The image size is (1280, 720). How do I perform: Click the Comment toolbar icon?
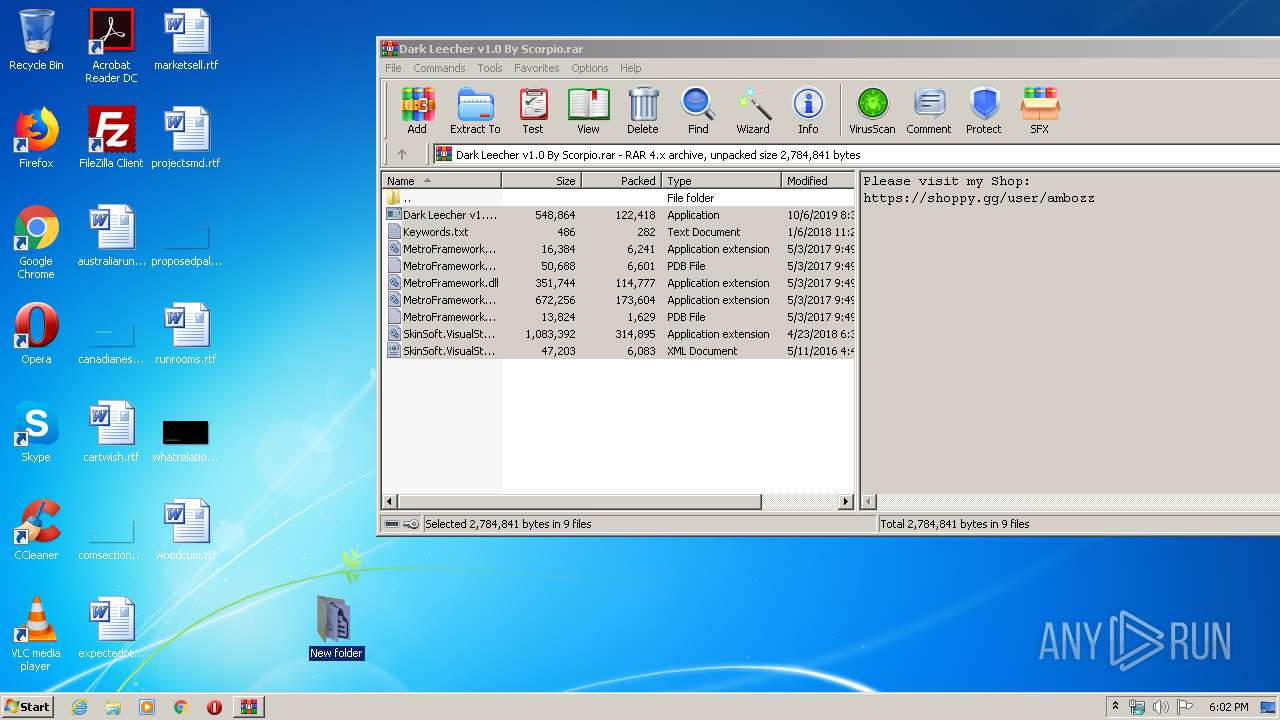coord(929,110)
